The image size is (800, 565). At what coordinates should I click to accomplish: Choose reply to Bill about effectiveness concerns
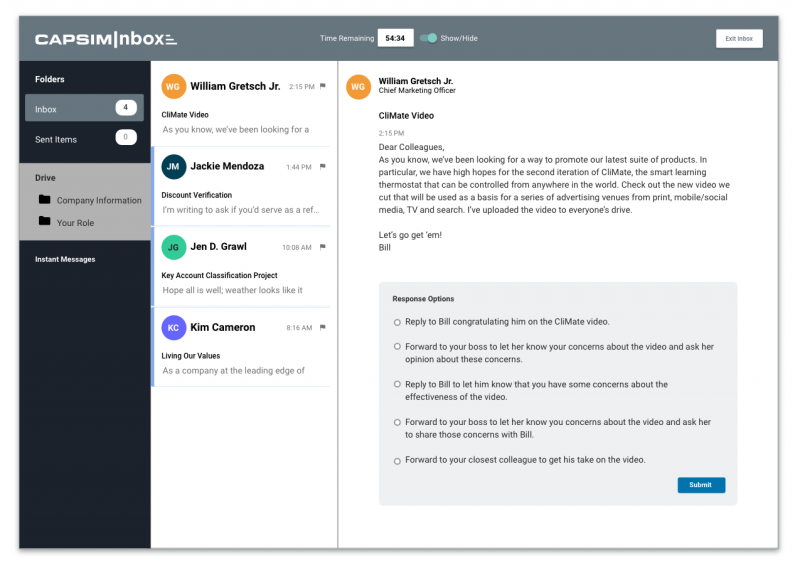click(397, 384)
